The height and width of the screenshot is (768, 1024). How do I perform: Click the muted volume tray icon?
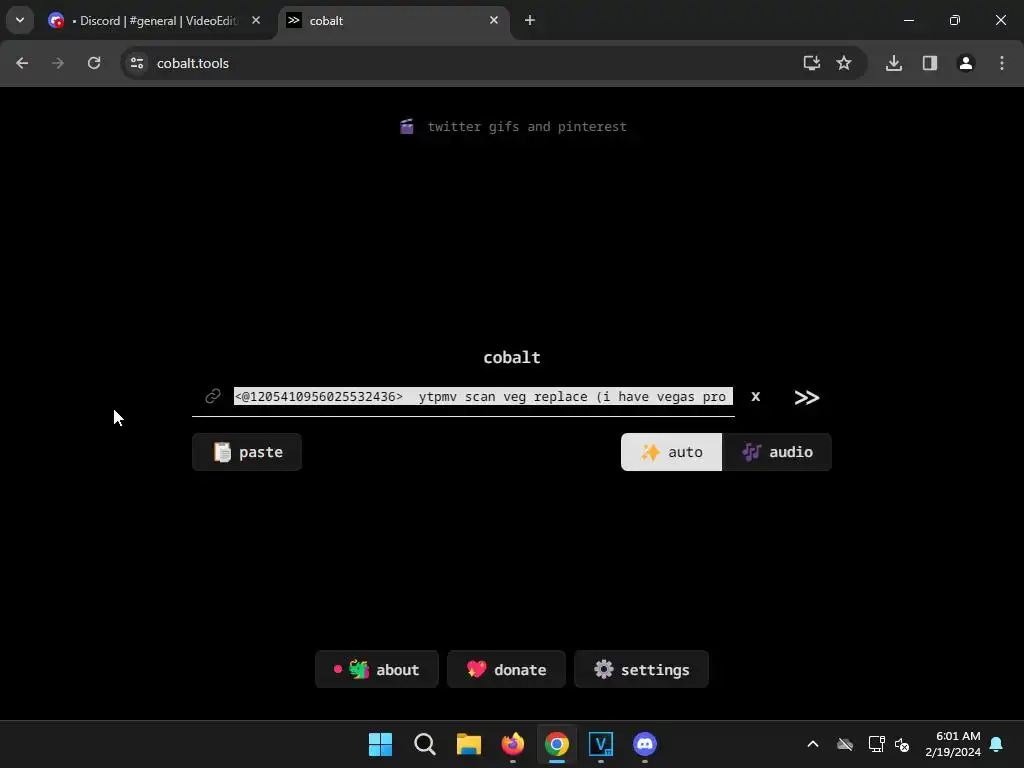[x=903, y=744]
